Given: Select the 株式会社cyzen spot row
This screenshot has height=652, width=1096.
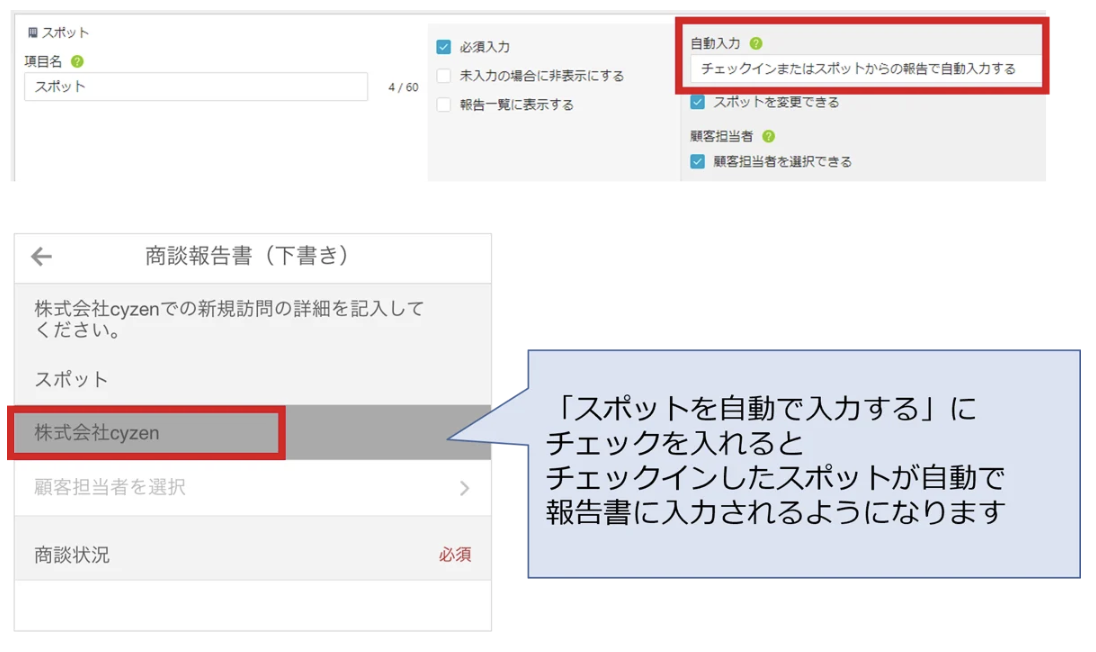Looking at the screenshot, I should 252,433.
